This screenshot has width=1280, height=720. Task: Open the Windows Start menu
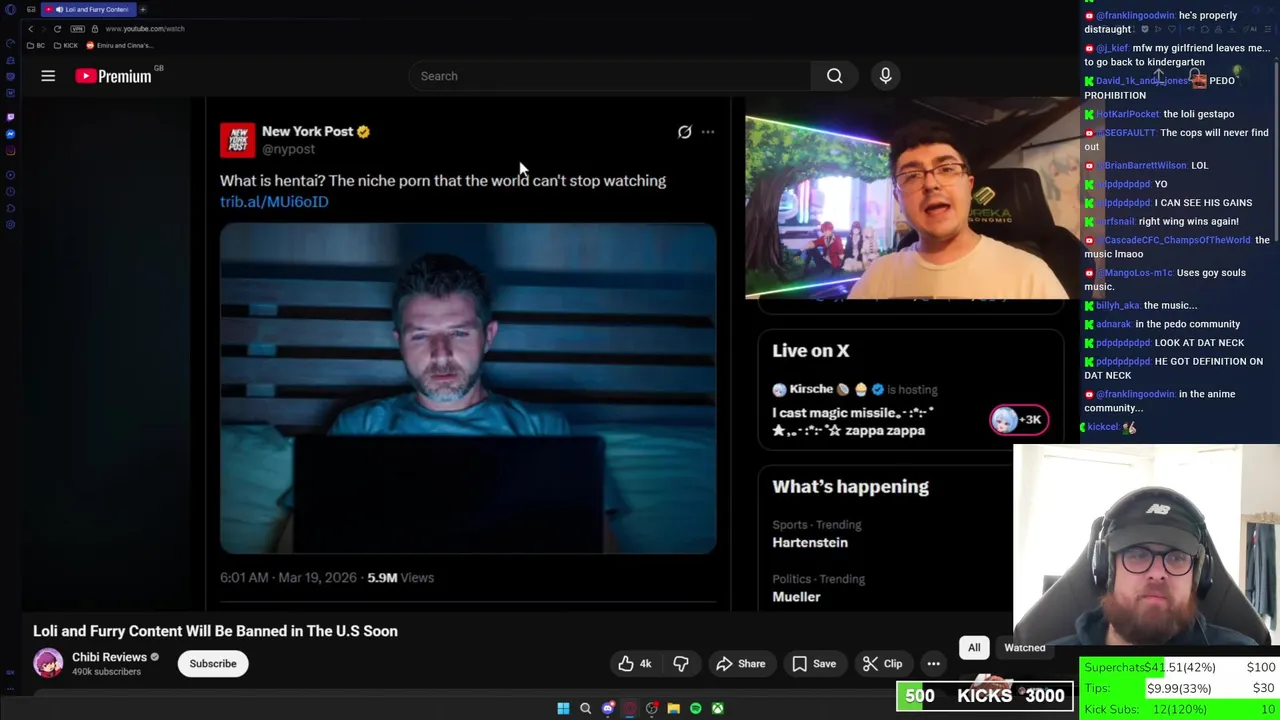(563, 708)
